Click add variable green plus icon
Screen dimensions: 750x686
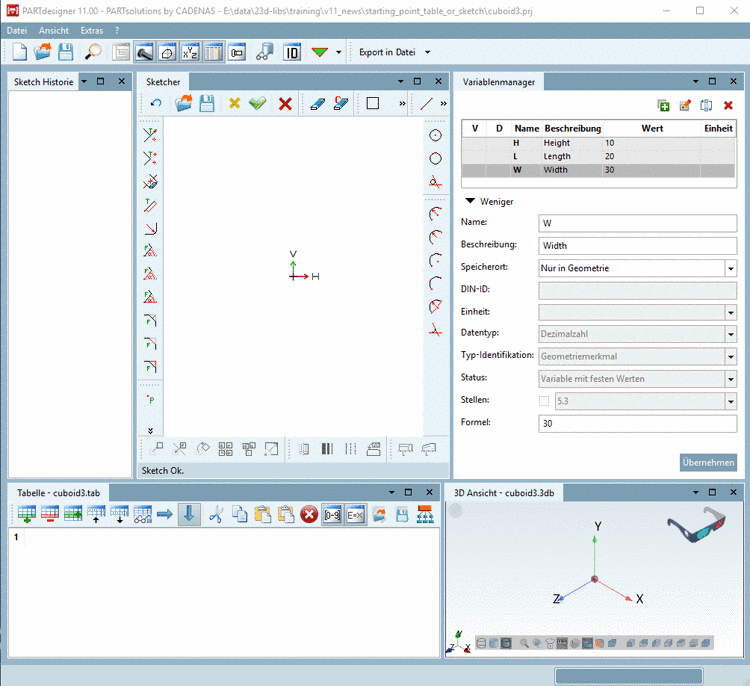point(663,105)
